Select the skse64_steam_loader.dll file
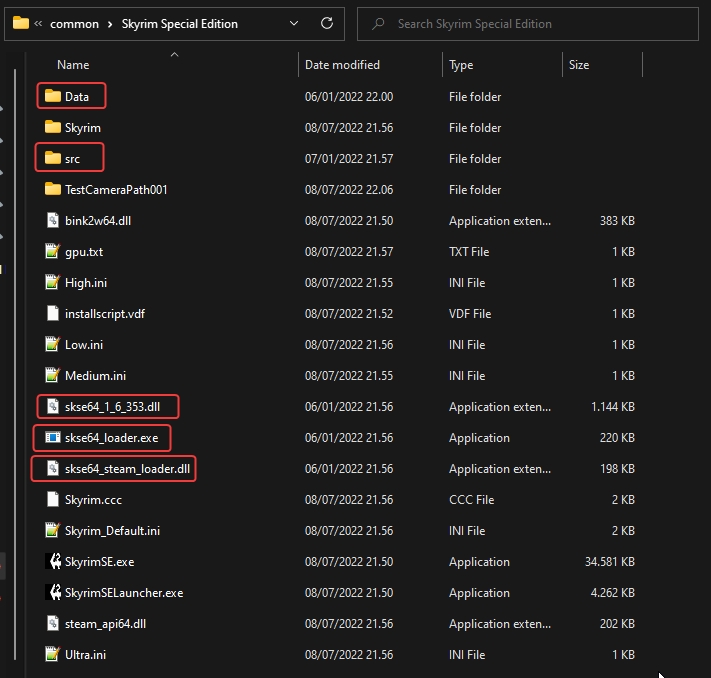 pos(127,469)
